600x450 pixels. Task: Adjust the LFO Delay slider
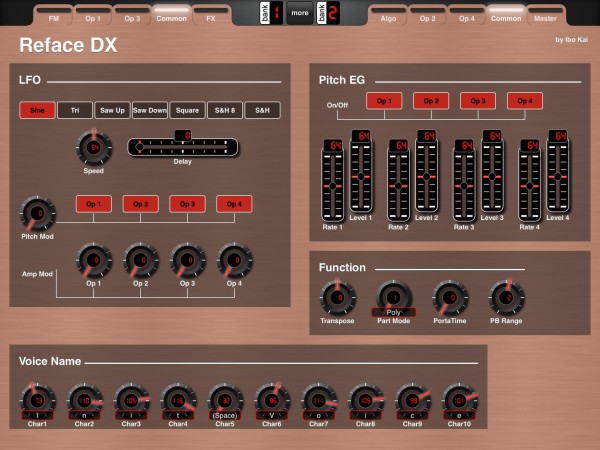[183, 147]
